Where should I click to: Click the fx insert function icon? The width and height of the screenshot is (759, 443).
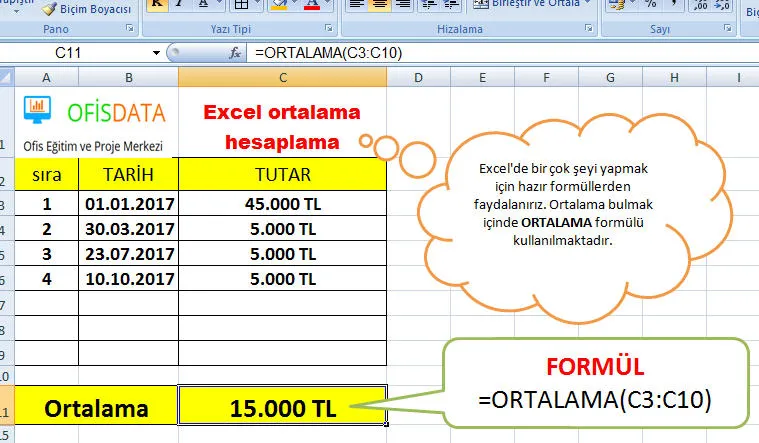(236, 52)
